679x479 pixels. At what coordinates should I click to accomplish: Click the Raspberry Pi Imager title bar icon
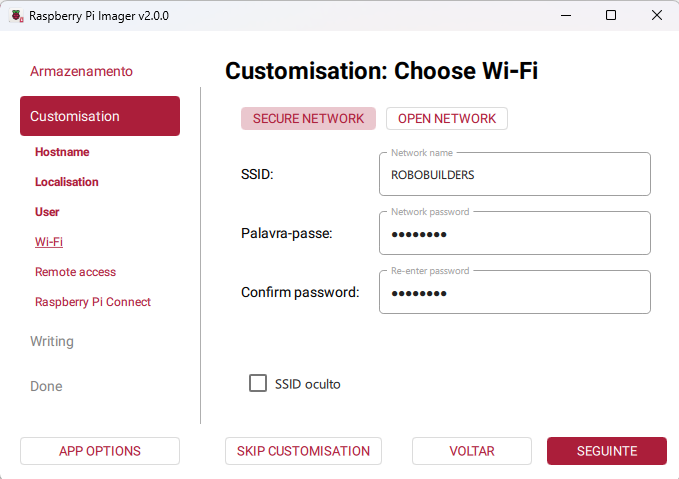16,16
